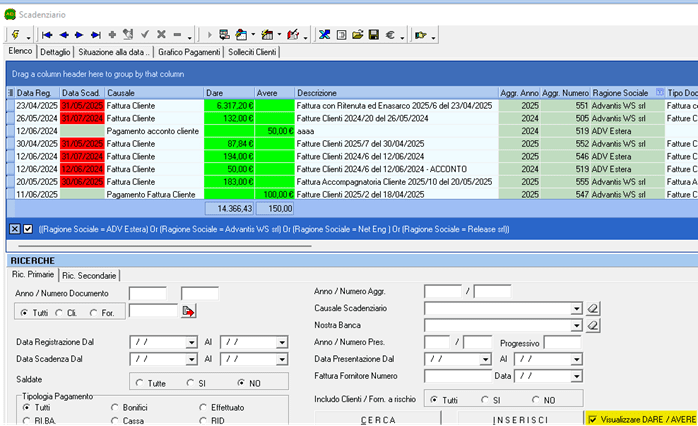The height and width of the screenshot is (426, 698).
Task: Open the Nostra Banca dropdown
Action: (x=575, y=325)
